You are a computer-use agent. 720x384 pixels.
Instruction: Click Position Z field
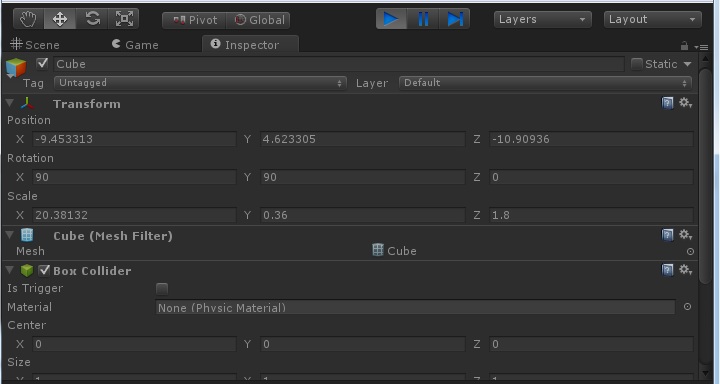591,139
